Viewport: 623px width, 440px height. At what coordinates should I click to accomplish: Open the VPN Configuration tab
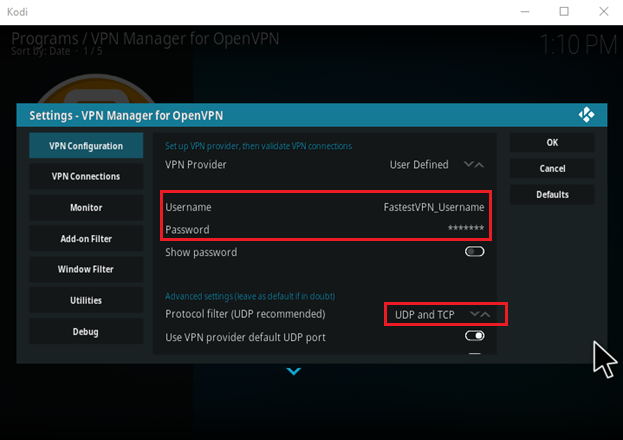[86, 146]
